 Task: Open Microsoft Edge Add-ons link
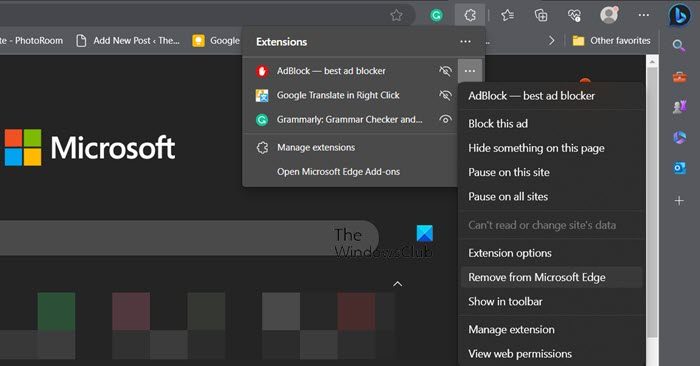click(x=338, y=172)
